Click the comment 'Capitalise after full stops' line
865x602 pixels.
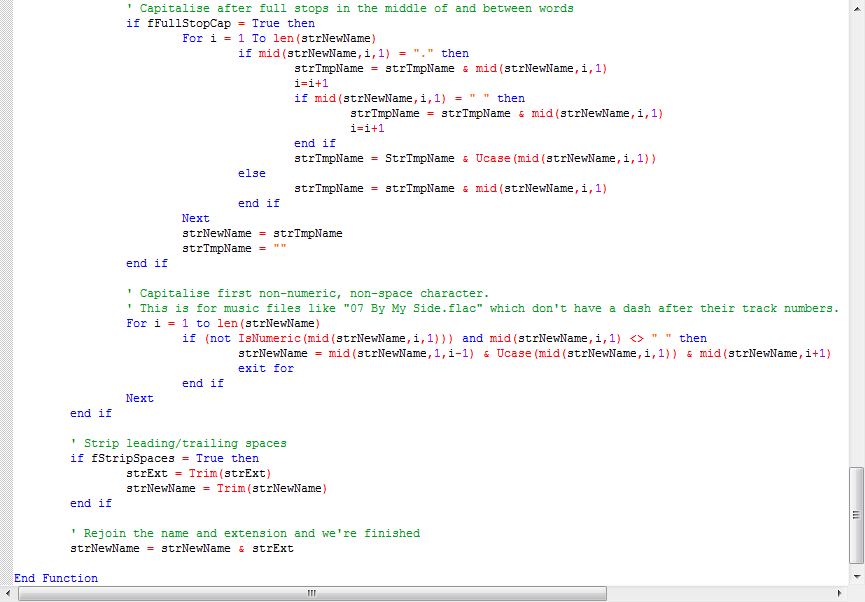pos(350,8)
